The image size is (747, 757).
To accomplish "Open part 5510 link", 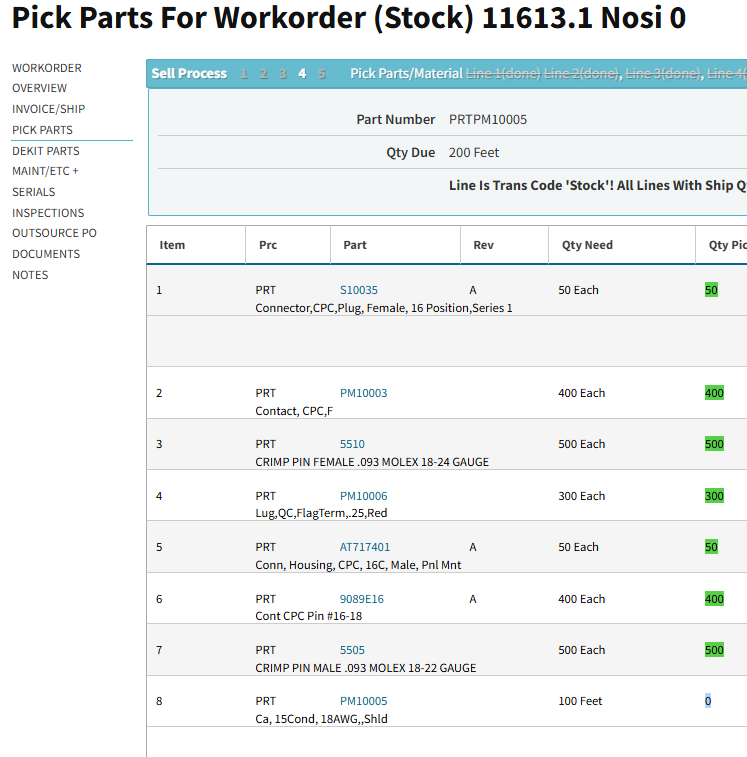I will tap(352, 444).
